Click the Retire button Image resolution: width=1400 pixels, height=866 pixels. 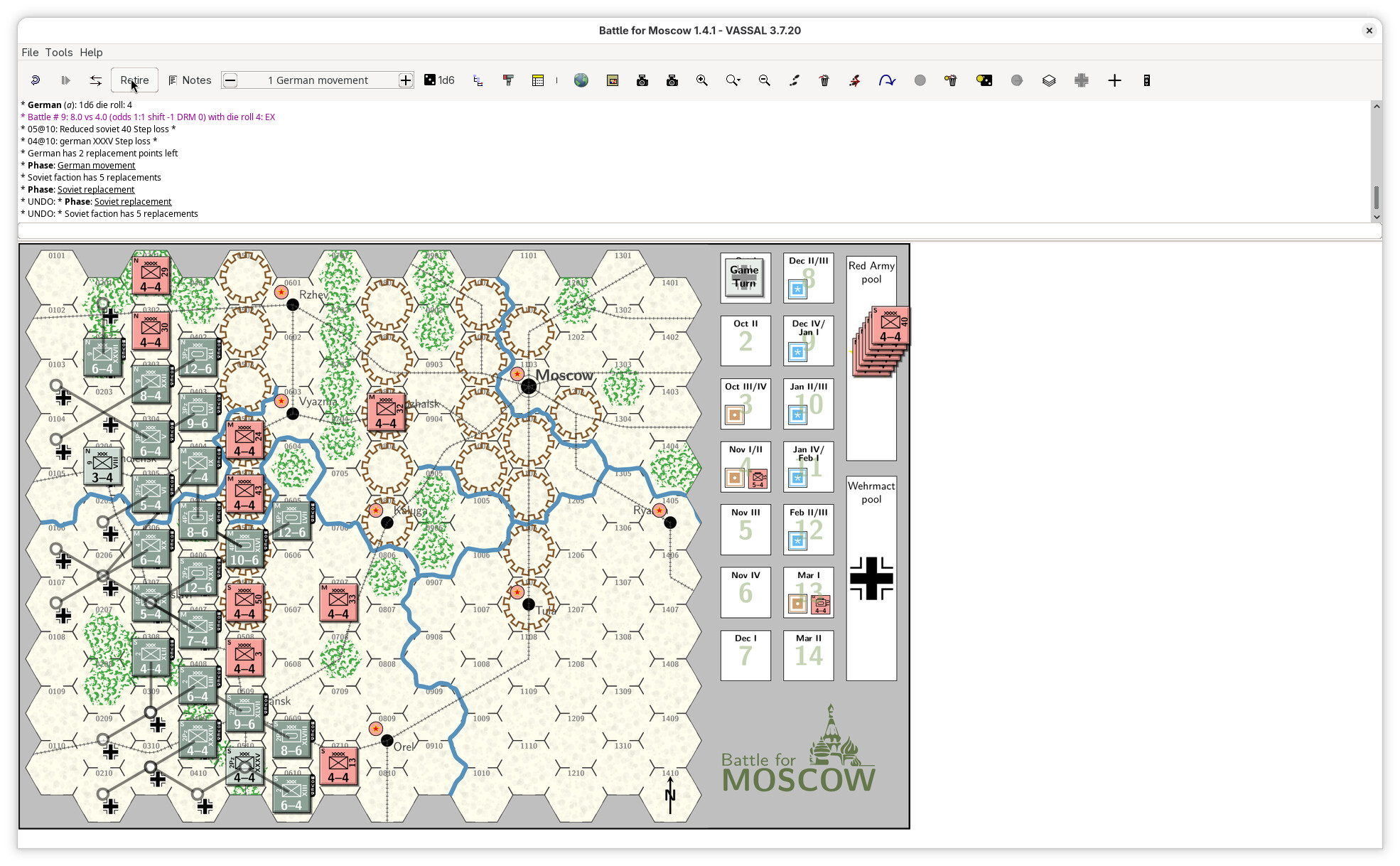(x=134, y=80)
